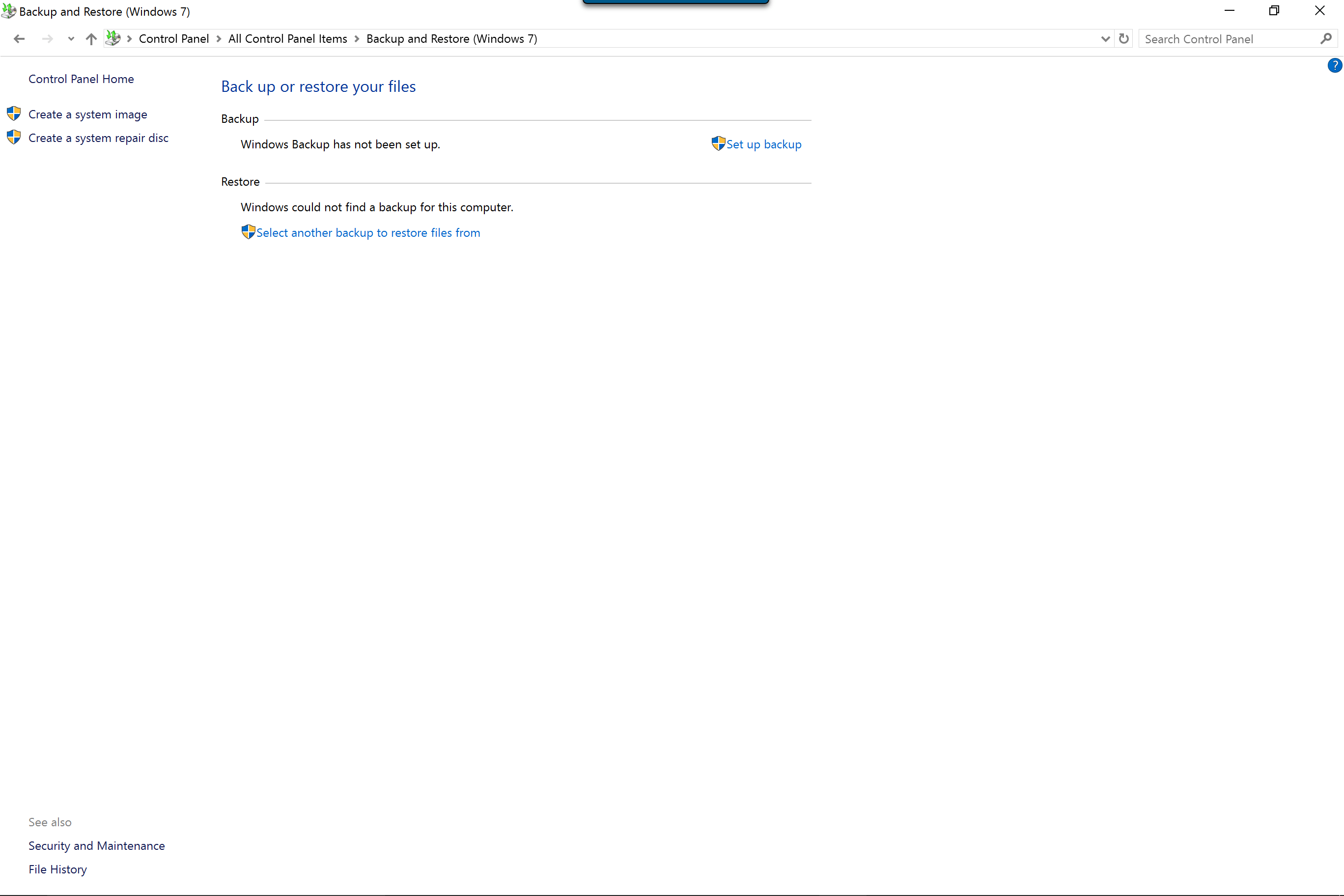This screenshot has width=1344, height=896.
Task: Click Select another backup to restore files from
Action: tap(368, 232)
